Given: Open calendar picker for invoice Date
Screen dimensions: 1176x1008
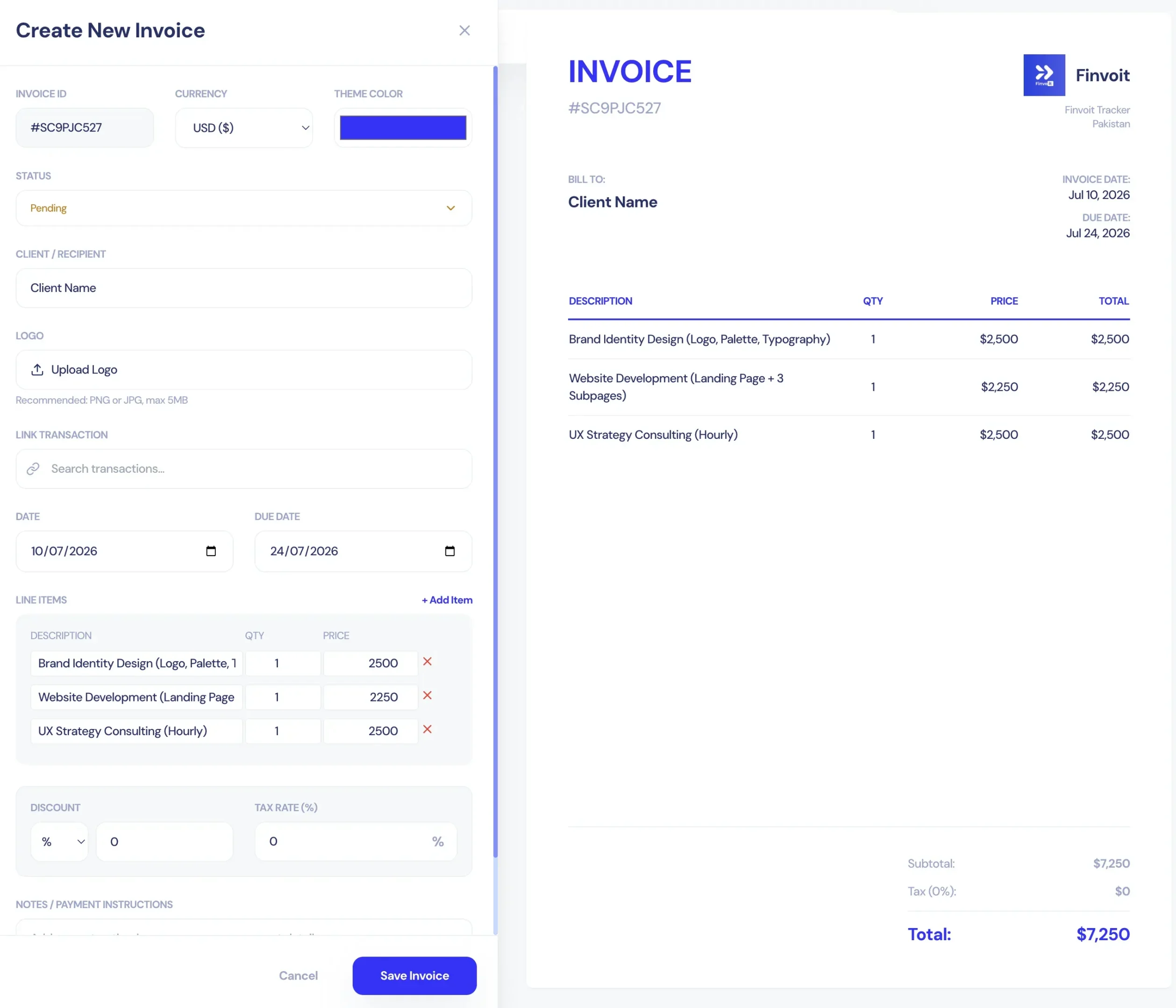Looking at the screenshot, I should point(211,551).
